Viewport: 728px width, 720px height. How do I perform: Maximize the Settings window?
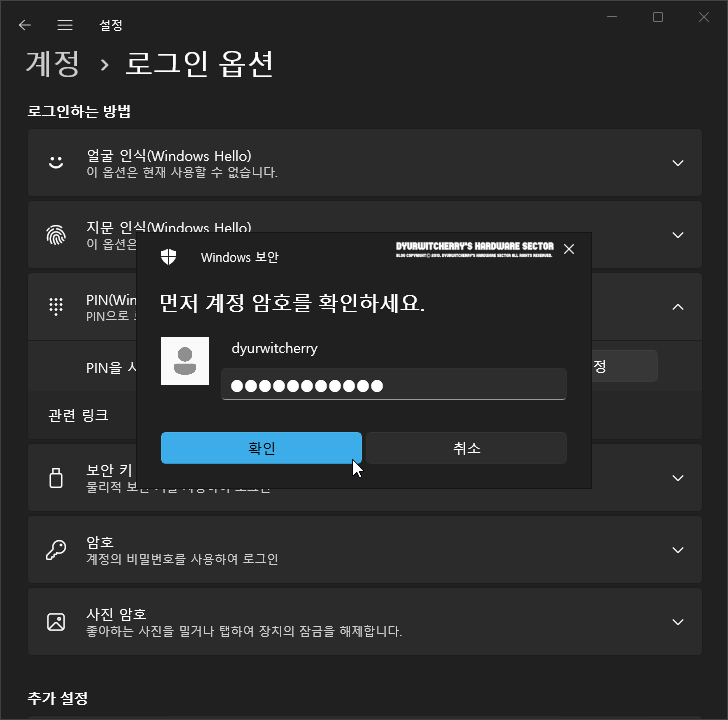tap(658, 17)
